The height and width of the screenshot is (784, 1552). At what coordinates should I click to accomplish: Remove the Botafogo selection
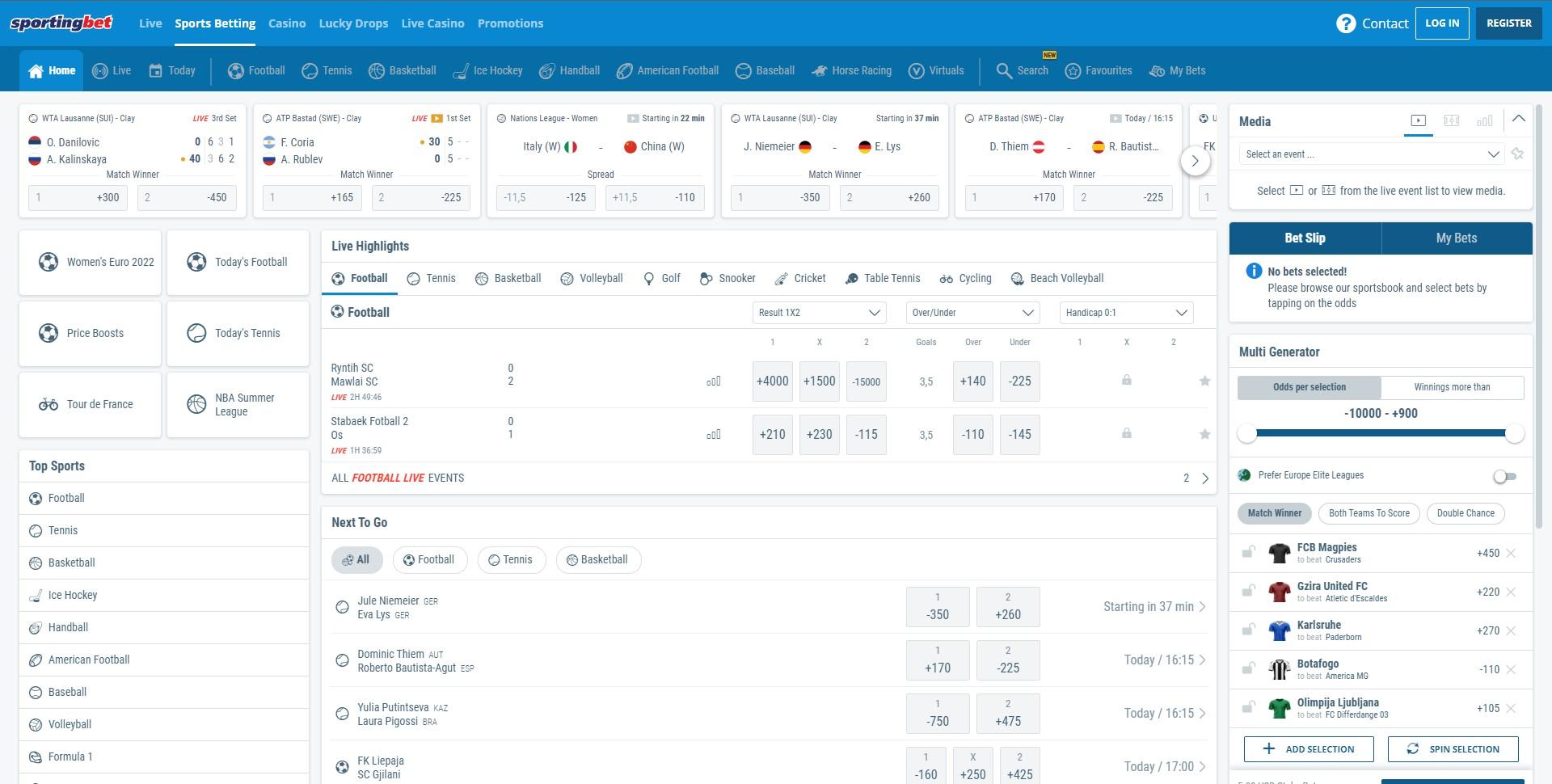[x=1511, y=669]
